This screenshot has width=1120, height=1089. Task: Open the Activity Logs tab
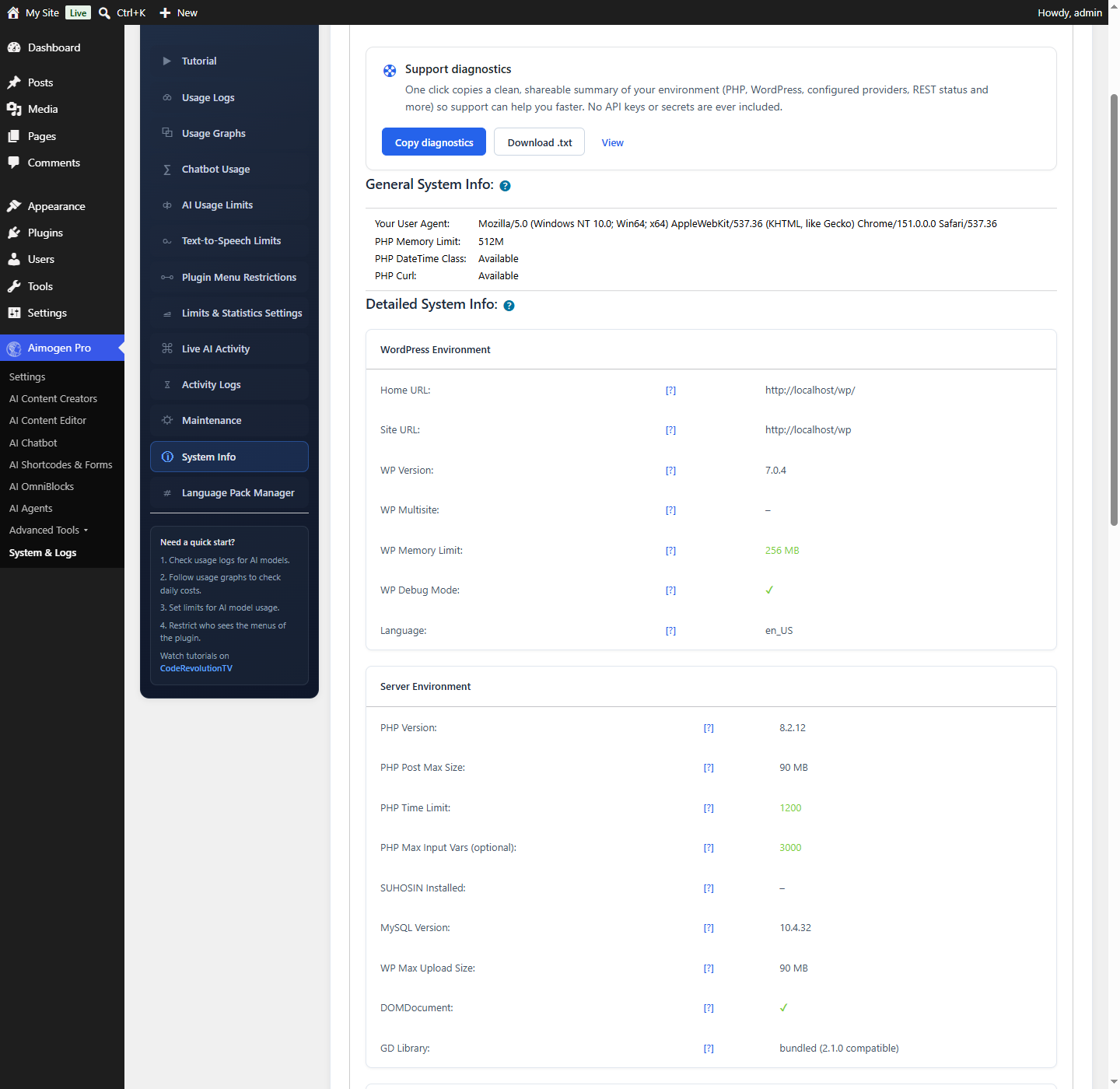click(229, 384)
